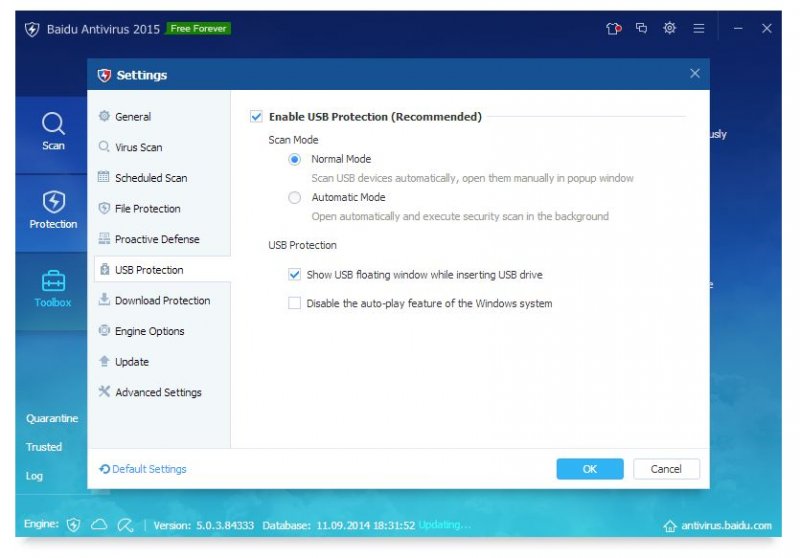The height and width of the screenshot is (558, 800).
Task: Click the home icon beside antivirus.baidu.com
Action: (x=670, y=525)
